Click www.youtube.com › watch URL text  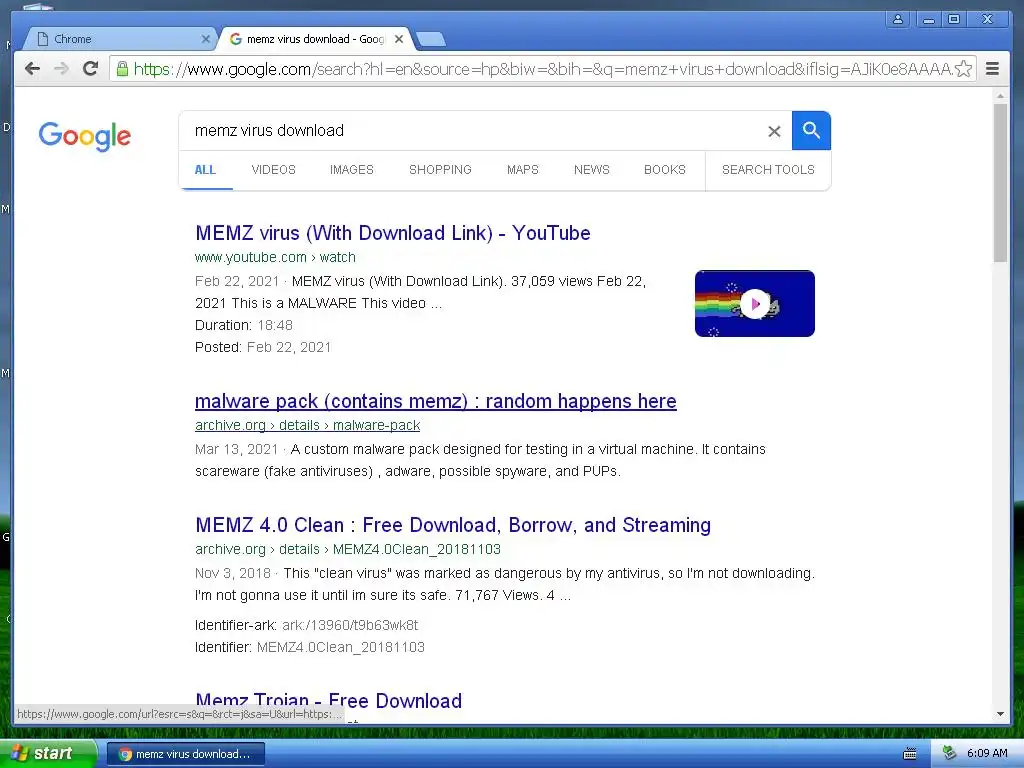(275, 257)
